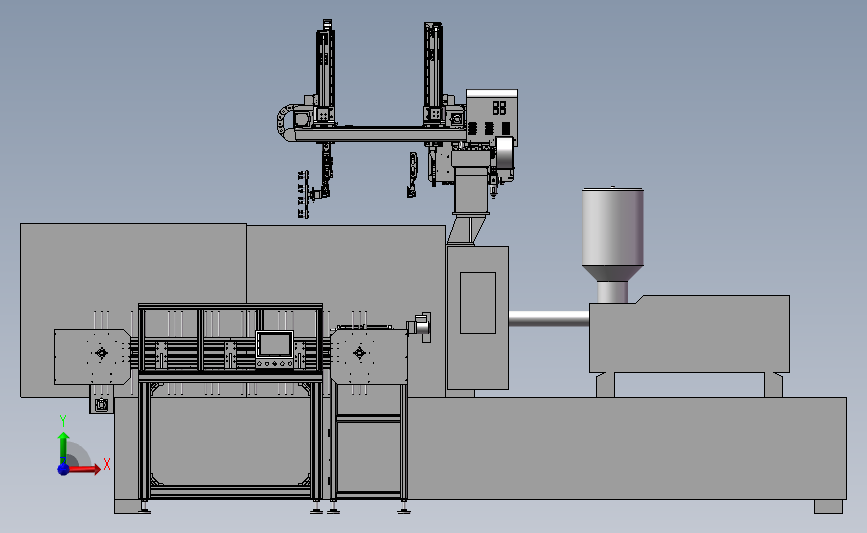
Task: Select the left octagonal plate with diamond mark
Action: point(93,357)
